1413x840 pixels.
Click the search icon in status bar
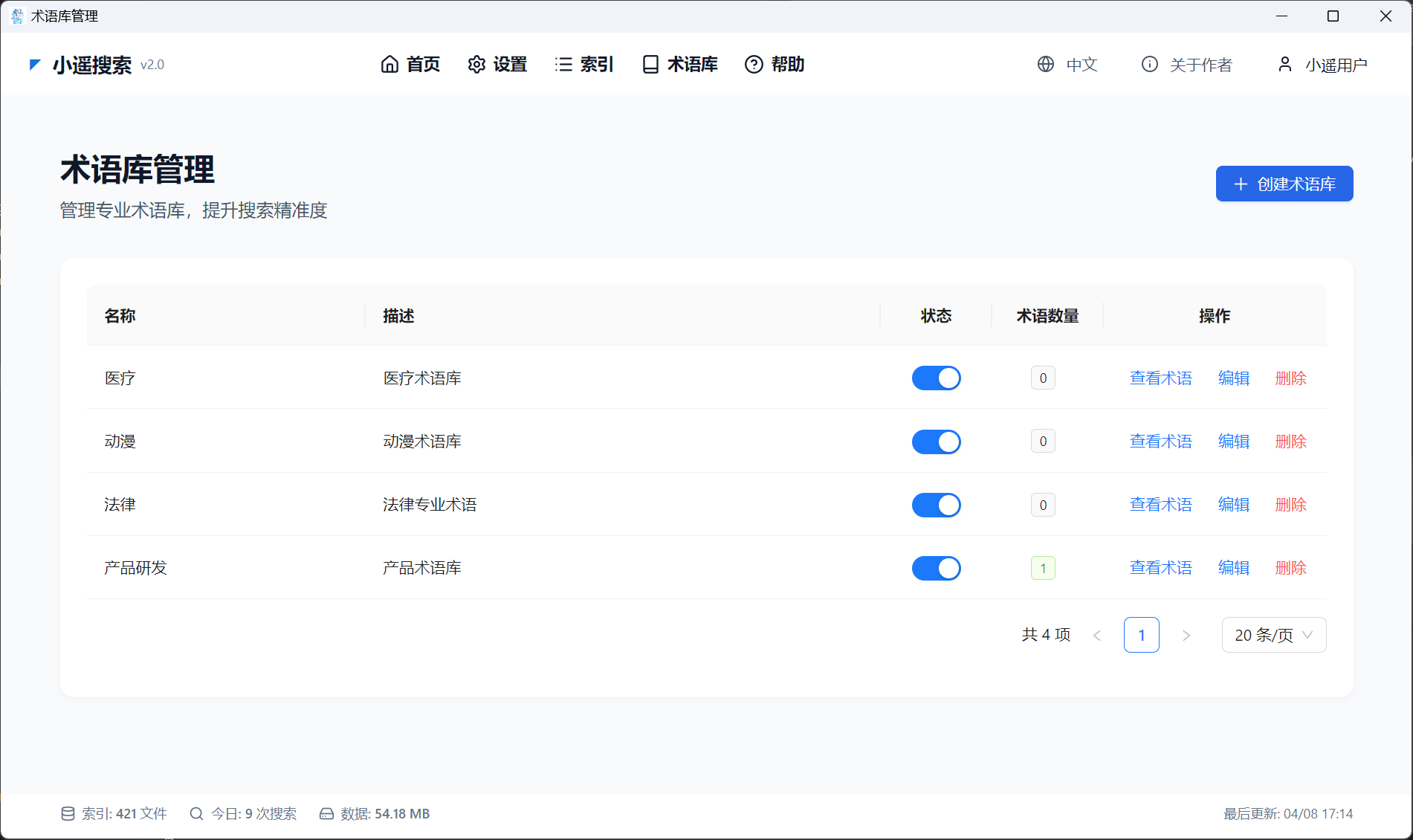click(x=196, y=814)
